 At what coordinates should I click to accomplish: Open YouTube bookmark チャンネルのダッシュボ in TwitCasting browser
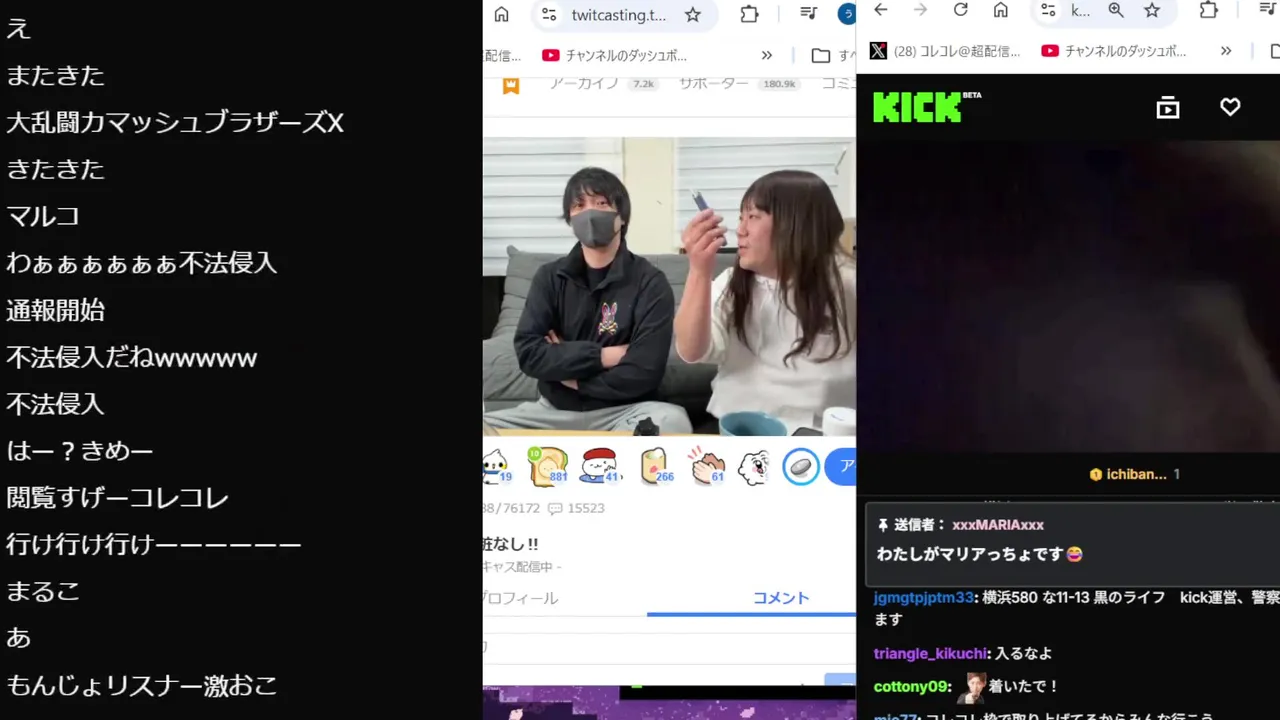pyautogui.click(x=614, y=55)
